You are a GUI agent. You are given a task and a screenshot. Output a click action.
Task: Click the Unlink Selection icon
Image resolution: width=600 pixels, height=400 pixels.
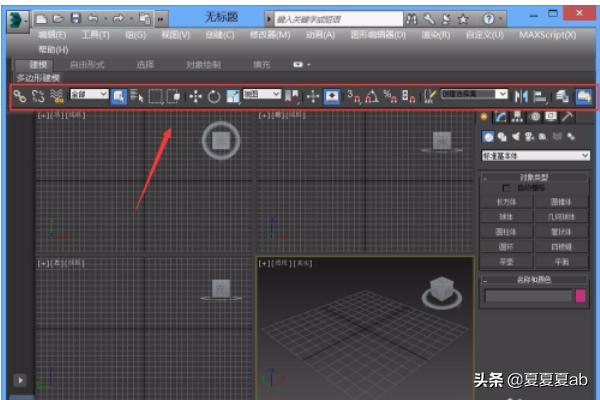click(38, 96)
